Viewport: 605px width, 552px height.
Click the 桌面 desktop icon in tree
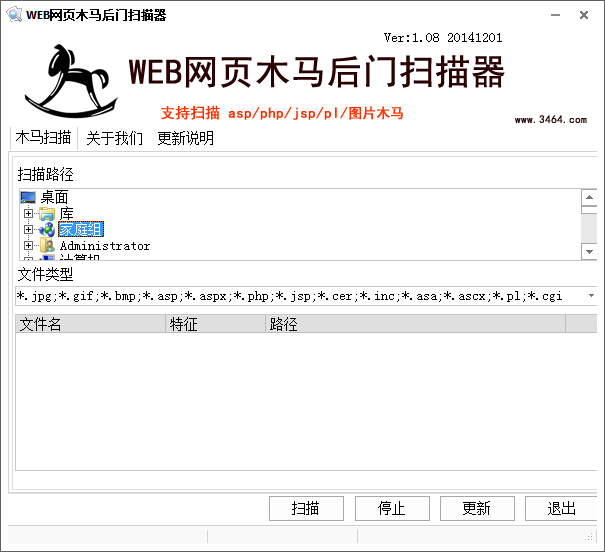(28, 197)
